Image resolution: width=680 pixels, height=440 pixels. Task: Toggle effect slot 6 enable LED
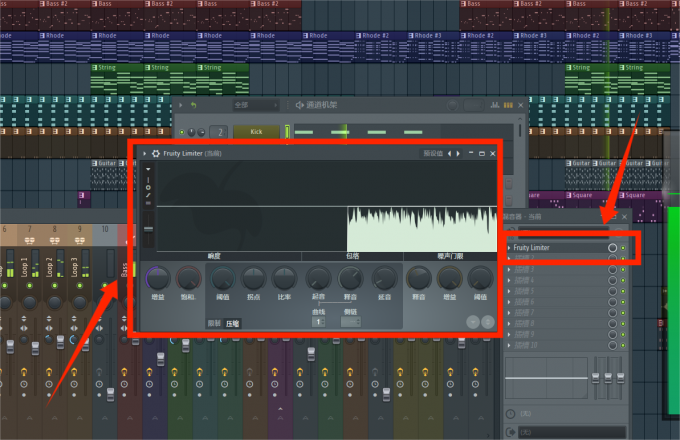pos(623,302)
